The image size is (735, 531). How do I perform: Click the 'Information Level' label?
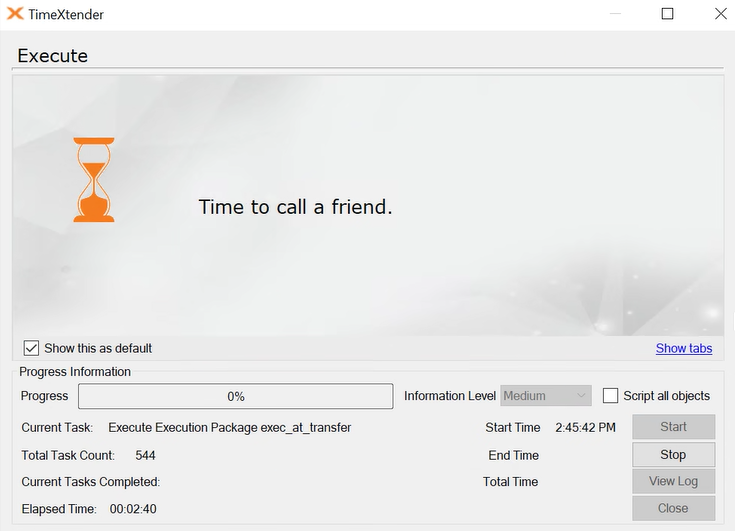tap(450, 396)
